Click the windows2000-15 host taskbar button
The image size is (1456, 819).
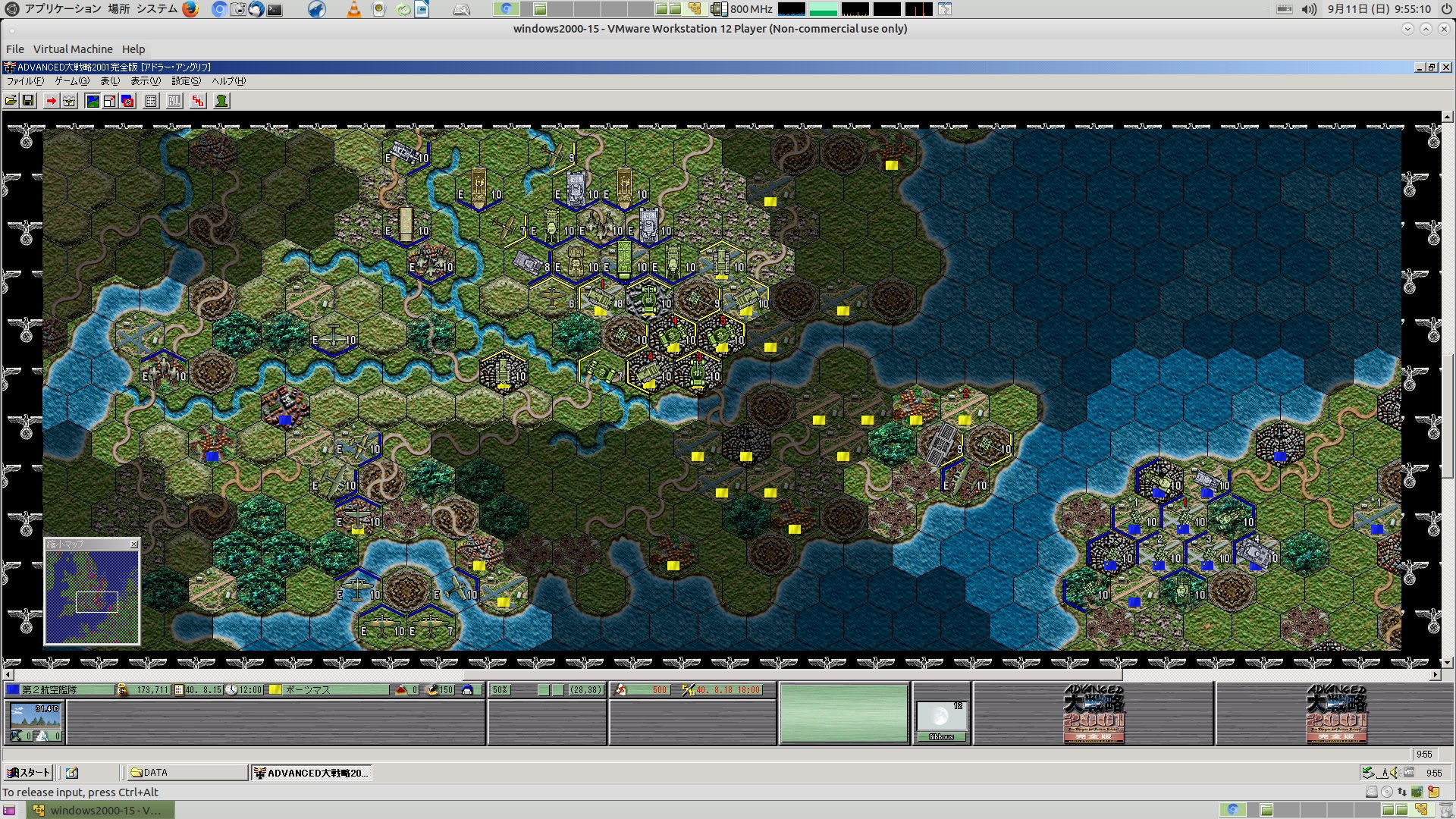click(100, 810)
